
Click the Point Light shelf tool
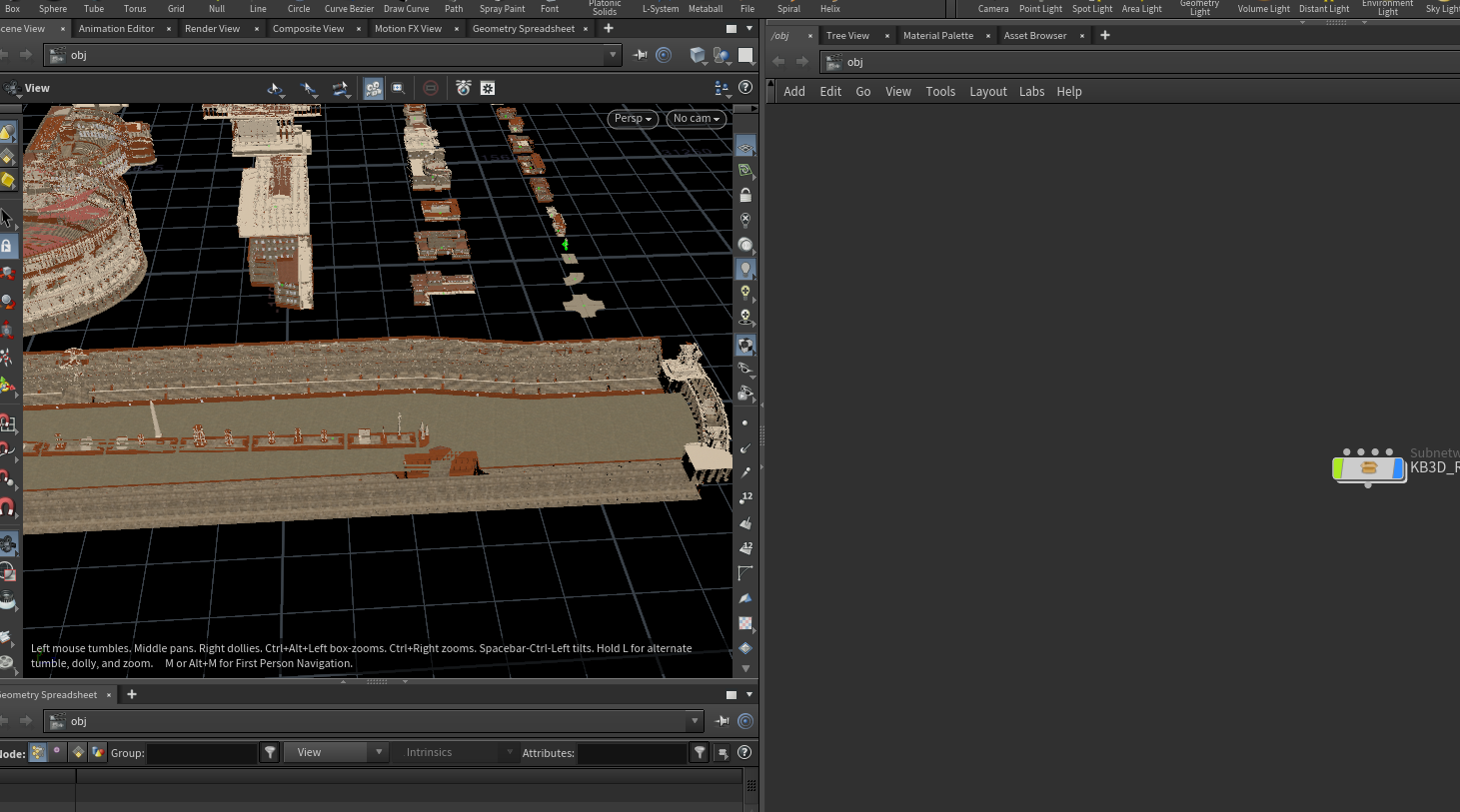[1040, 8]
